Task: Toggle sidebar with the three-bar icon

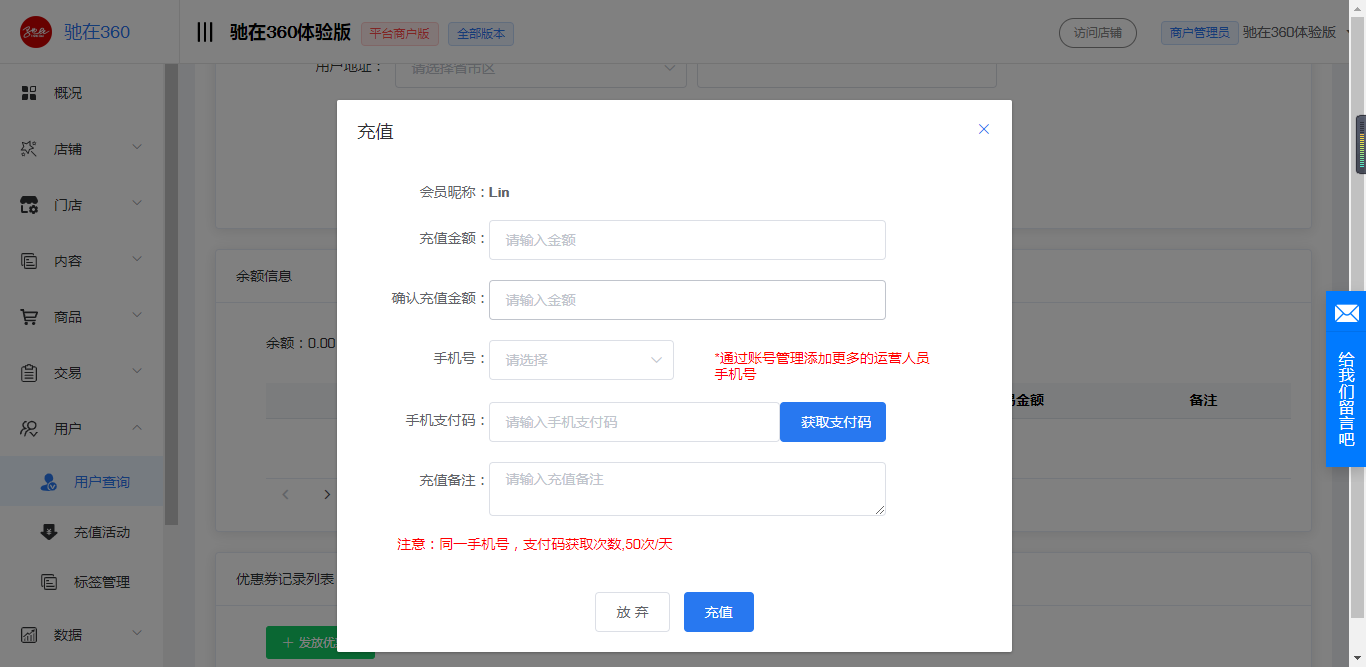Action: pos(205,32)
